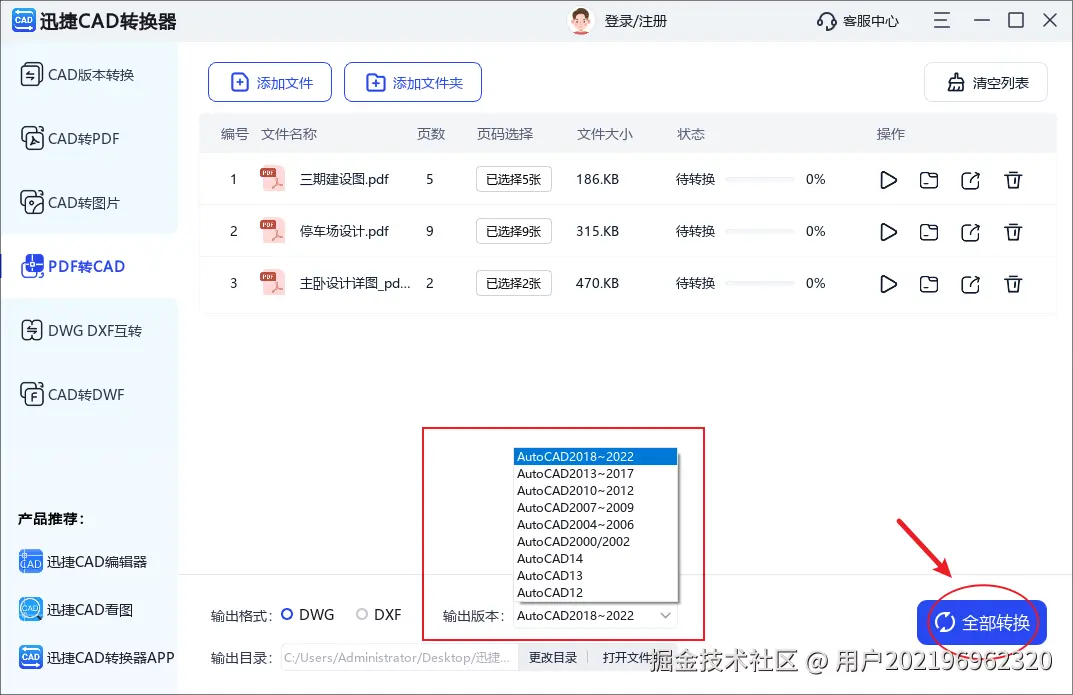1073x695 pixels.
Task: Open output folder for 停车场设计.pdf
Action: [929, 232]
